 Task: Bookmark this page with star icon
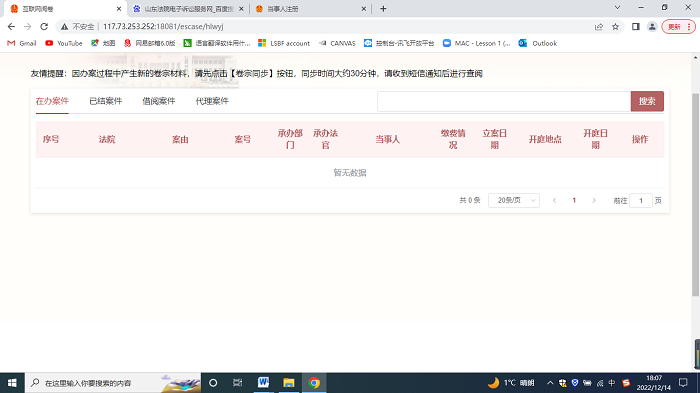point(616,27)
